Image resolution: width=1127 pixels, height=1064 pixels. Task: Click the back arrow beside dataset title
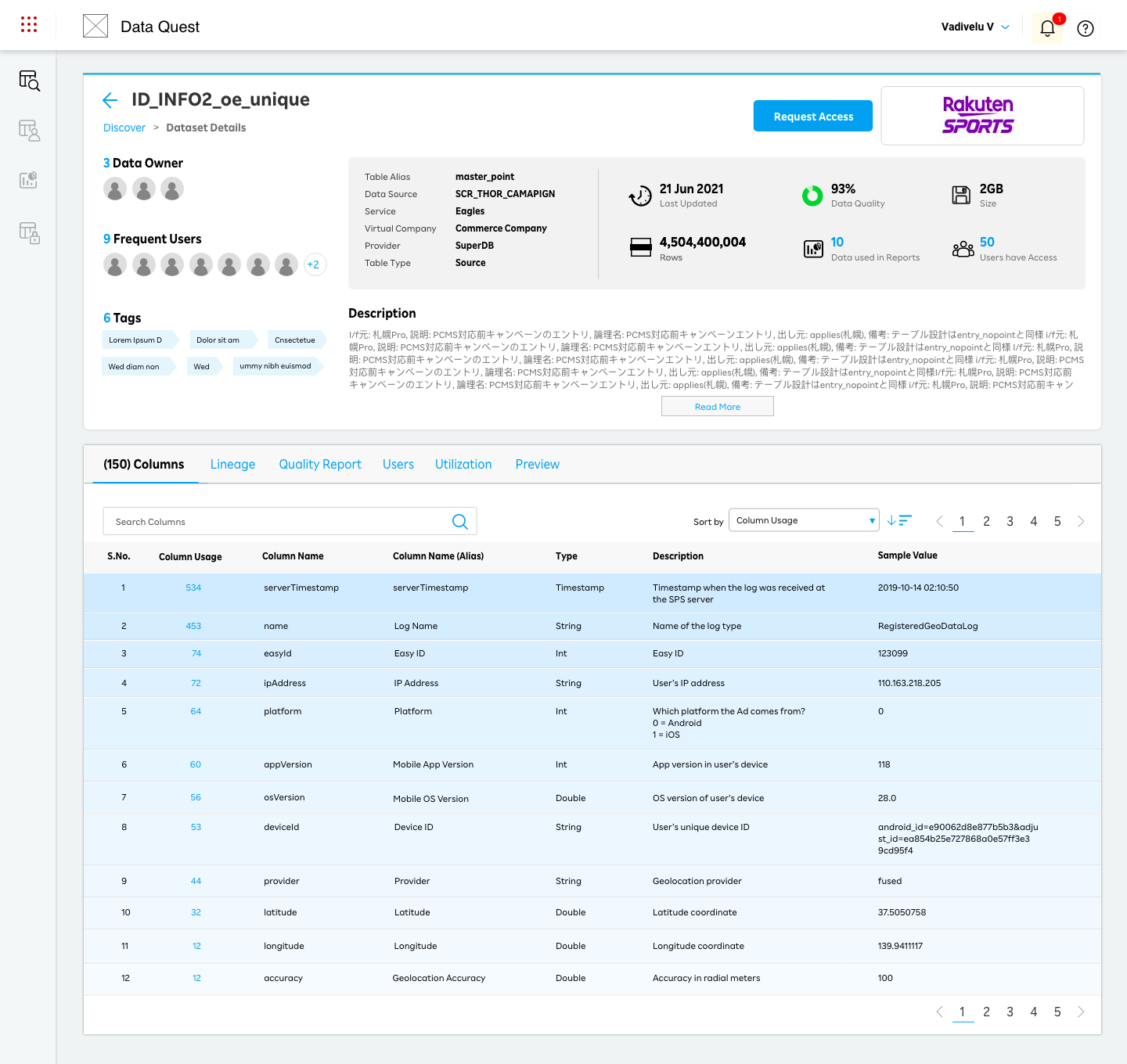(x=110, y=100)
